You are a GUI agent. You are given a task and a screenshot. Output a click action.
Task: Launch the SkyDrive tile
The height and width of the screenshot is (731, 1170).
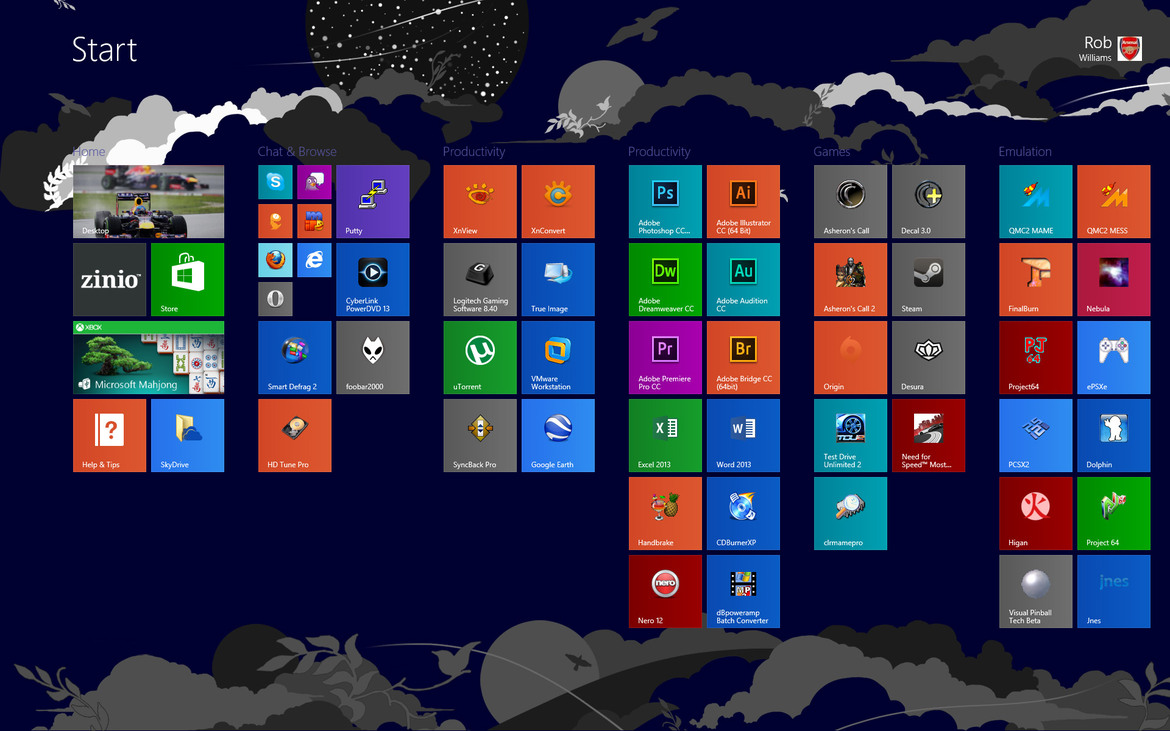tap(187, 436)
